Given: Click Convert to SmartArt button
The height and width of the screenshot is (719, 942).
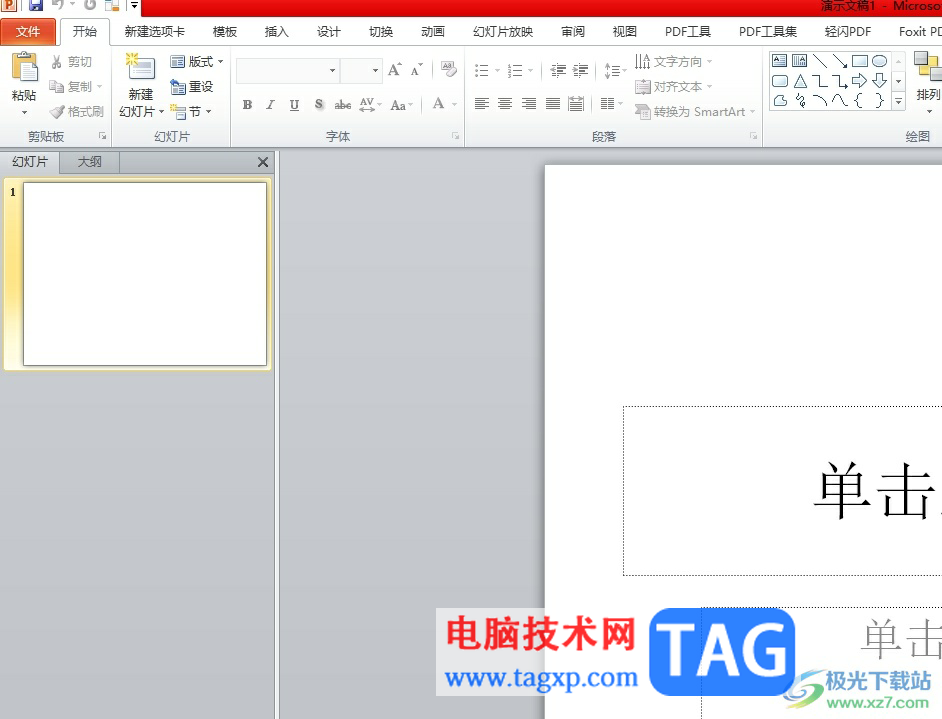Looking at the screenshot, I should (x=694, y=112).
